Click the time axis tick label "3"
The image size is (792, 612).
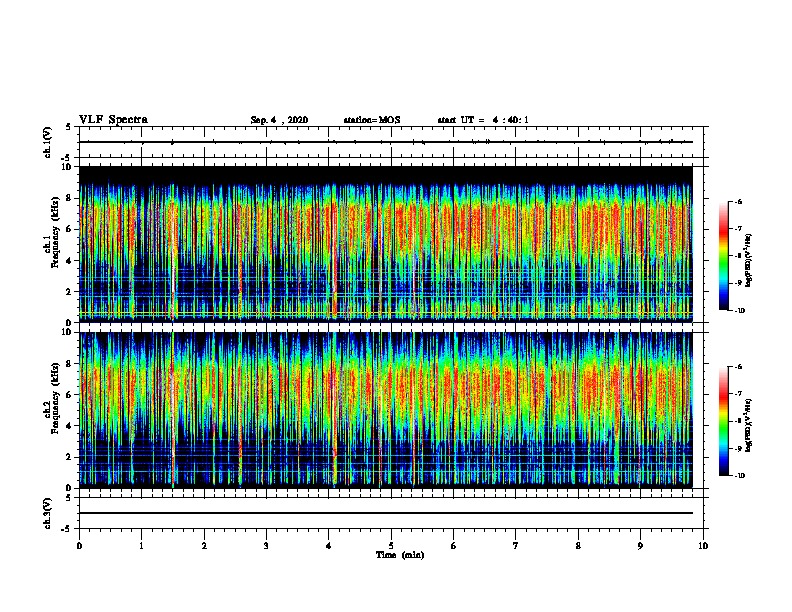[266, 546]
